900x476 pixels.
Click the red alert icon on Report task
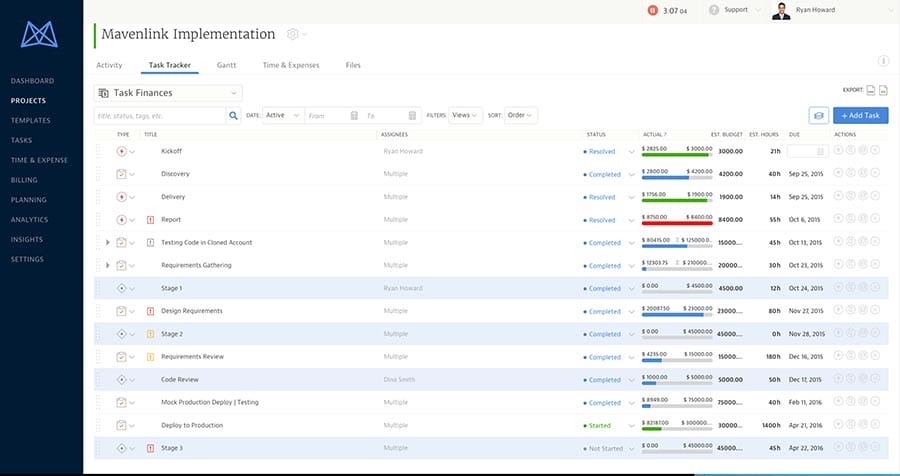click(150, 220)
